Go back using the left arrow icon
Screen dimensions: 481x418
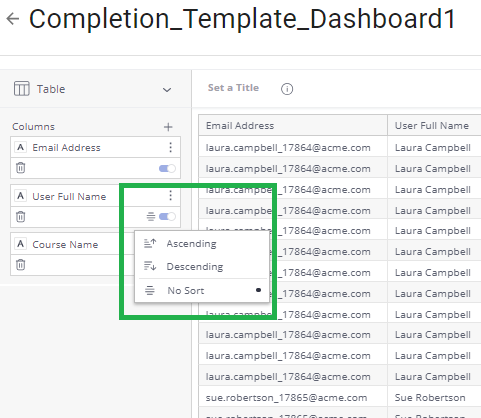(13, 19)
